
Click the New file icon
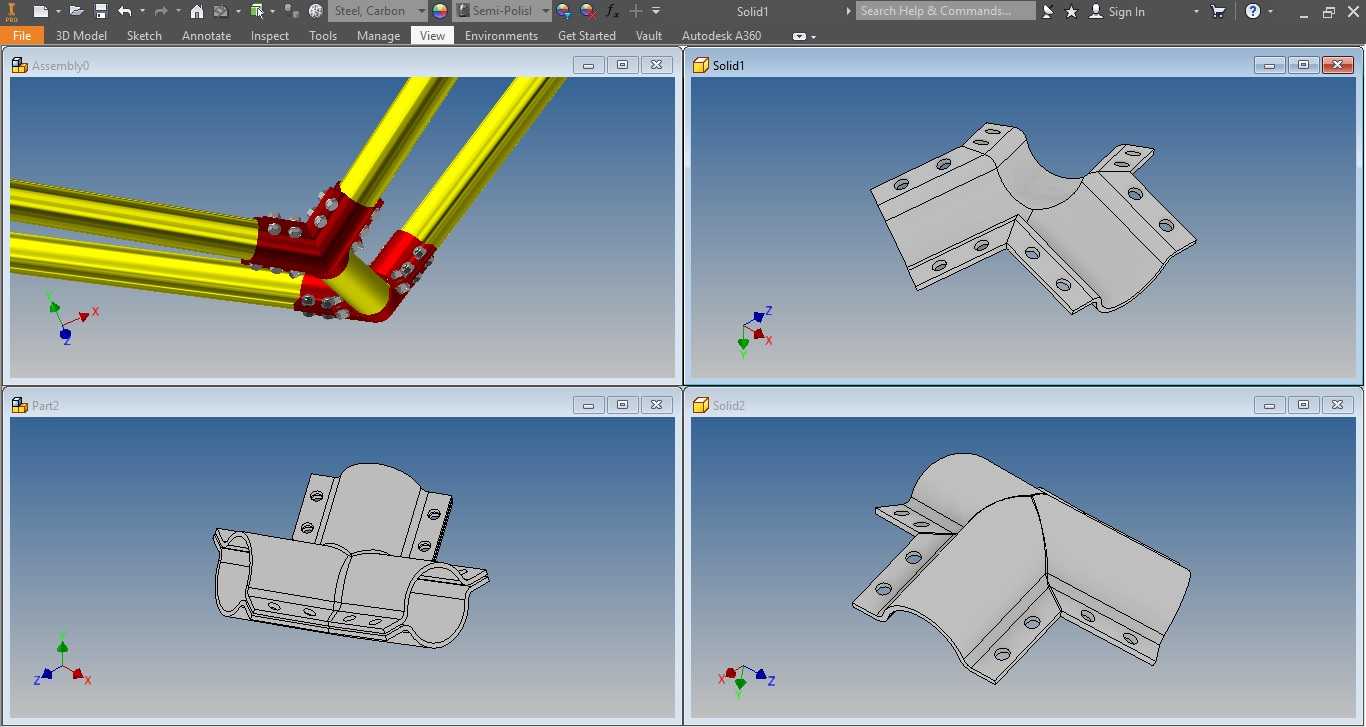pyautogui.click(x=40, y=11)
